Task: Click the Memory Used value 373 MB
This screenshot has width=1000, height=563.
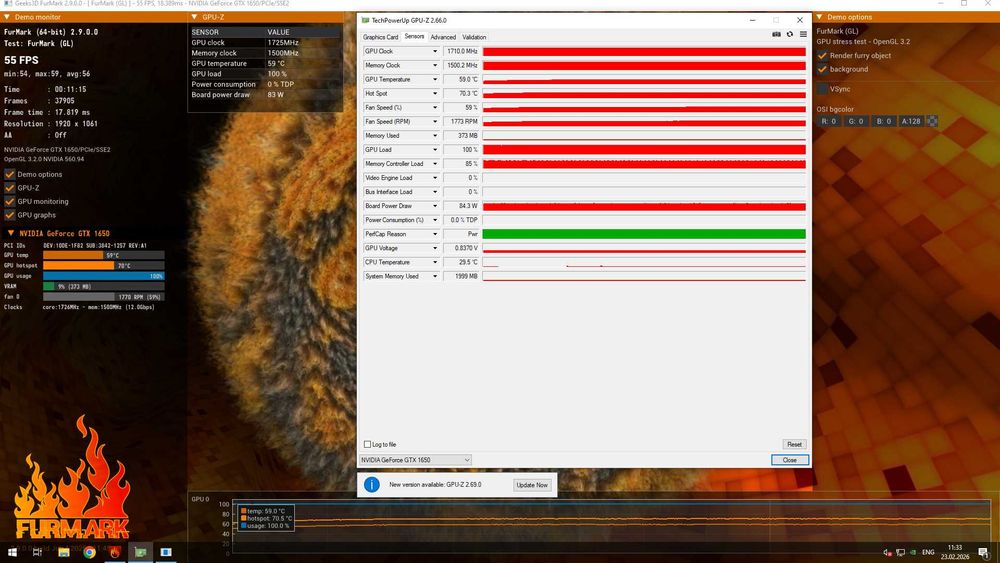Action: (460, 136)
